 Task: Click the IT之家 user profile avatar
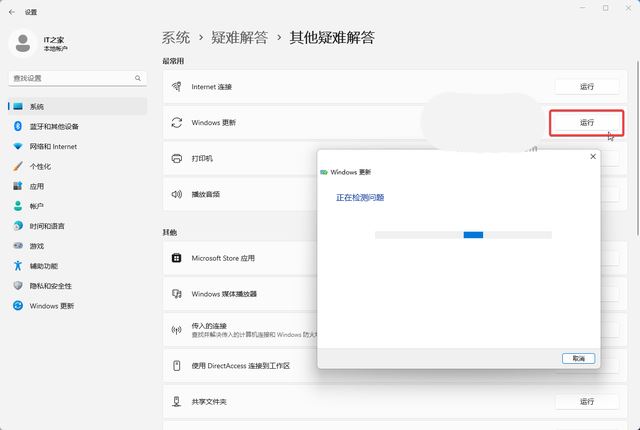pos(21,43)
